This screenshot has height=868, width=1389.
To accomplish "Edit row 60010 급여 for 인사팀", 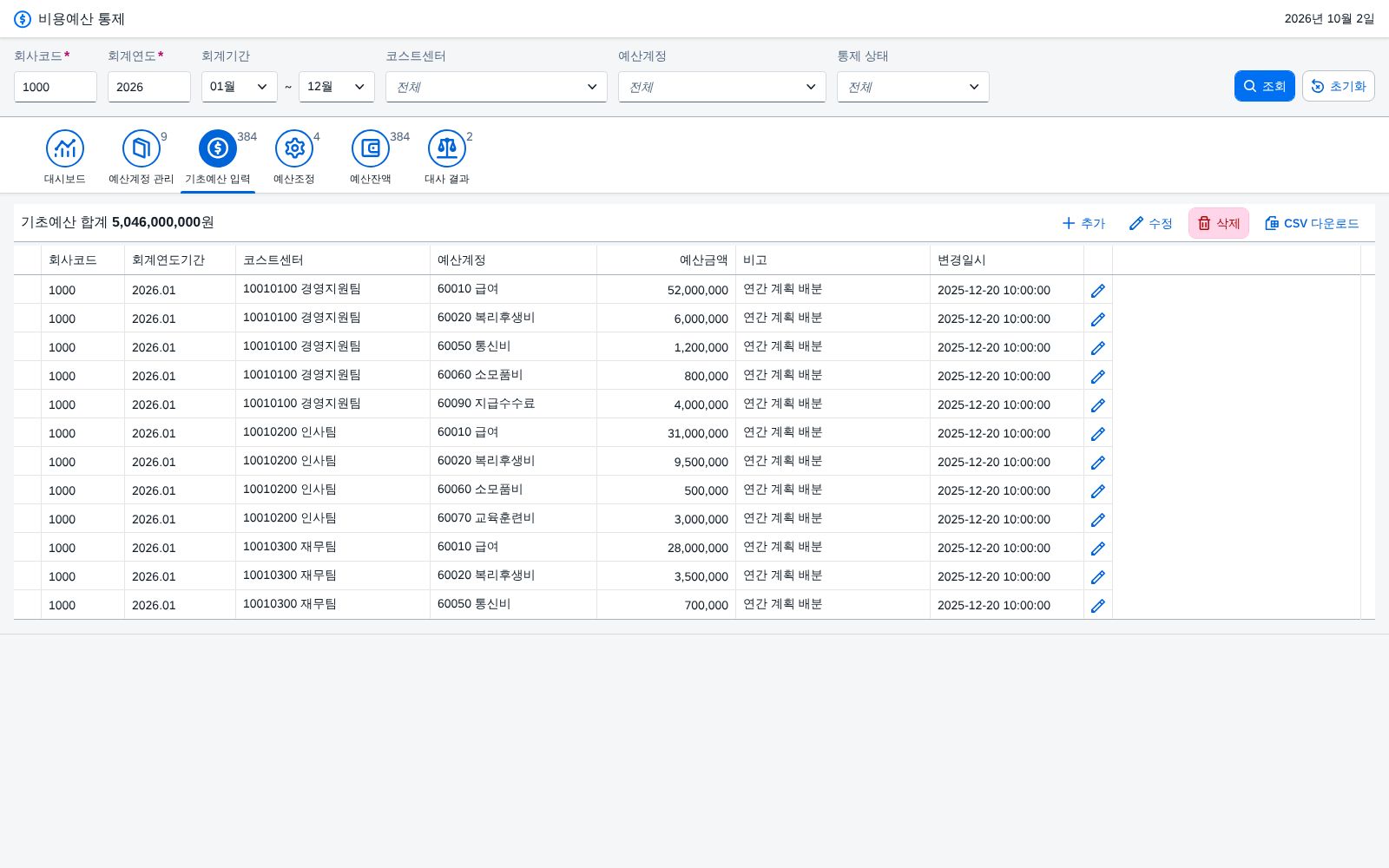I will (x=1098, y=434).
